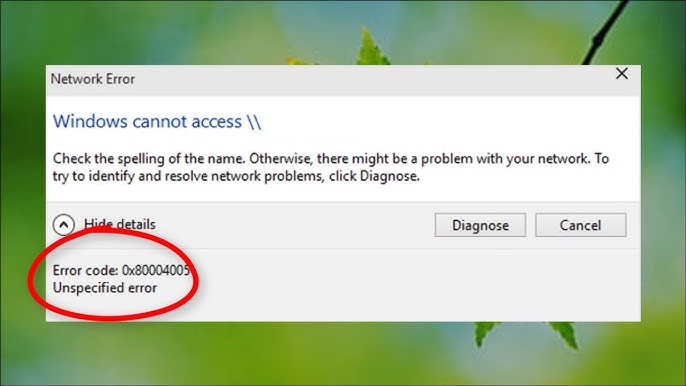Click the "Check the spelling of the name" sentence
This screenshot has height=386, width=686.
coord(149,158)
